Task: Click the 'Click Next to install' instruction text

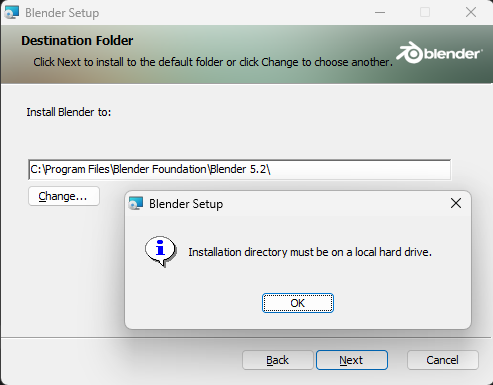Action: (x=213, y=62)
